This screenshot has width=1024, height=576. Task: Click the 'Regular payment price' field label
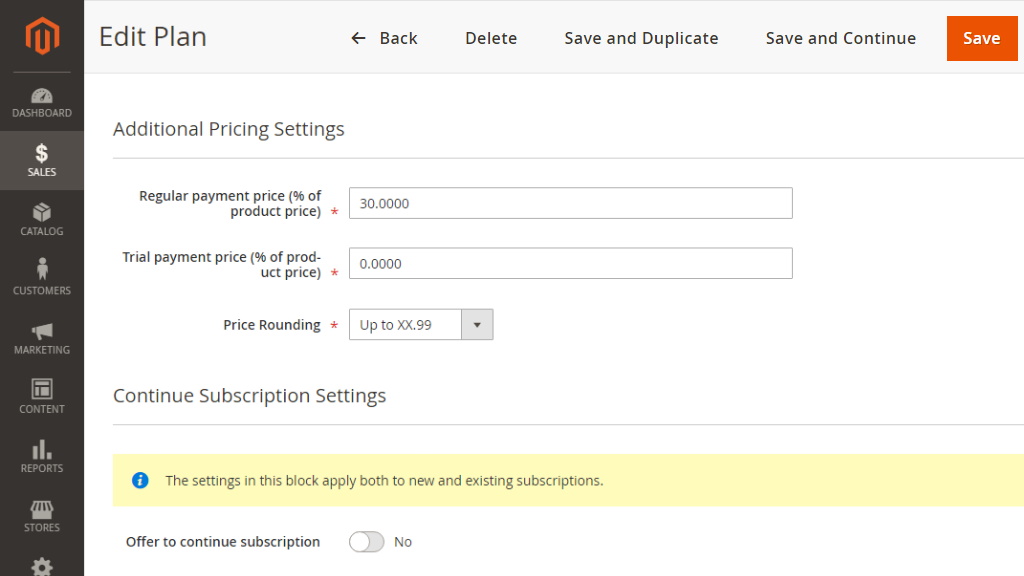coord(230,203)
